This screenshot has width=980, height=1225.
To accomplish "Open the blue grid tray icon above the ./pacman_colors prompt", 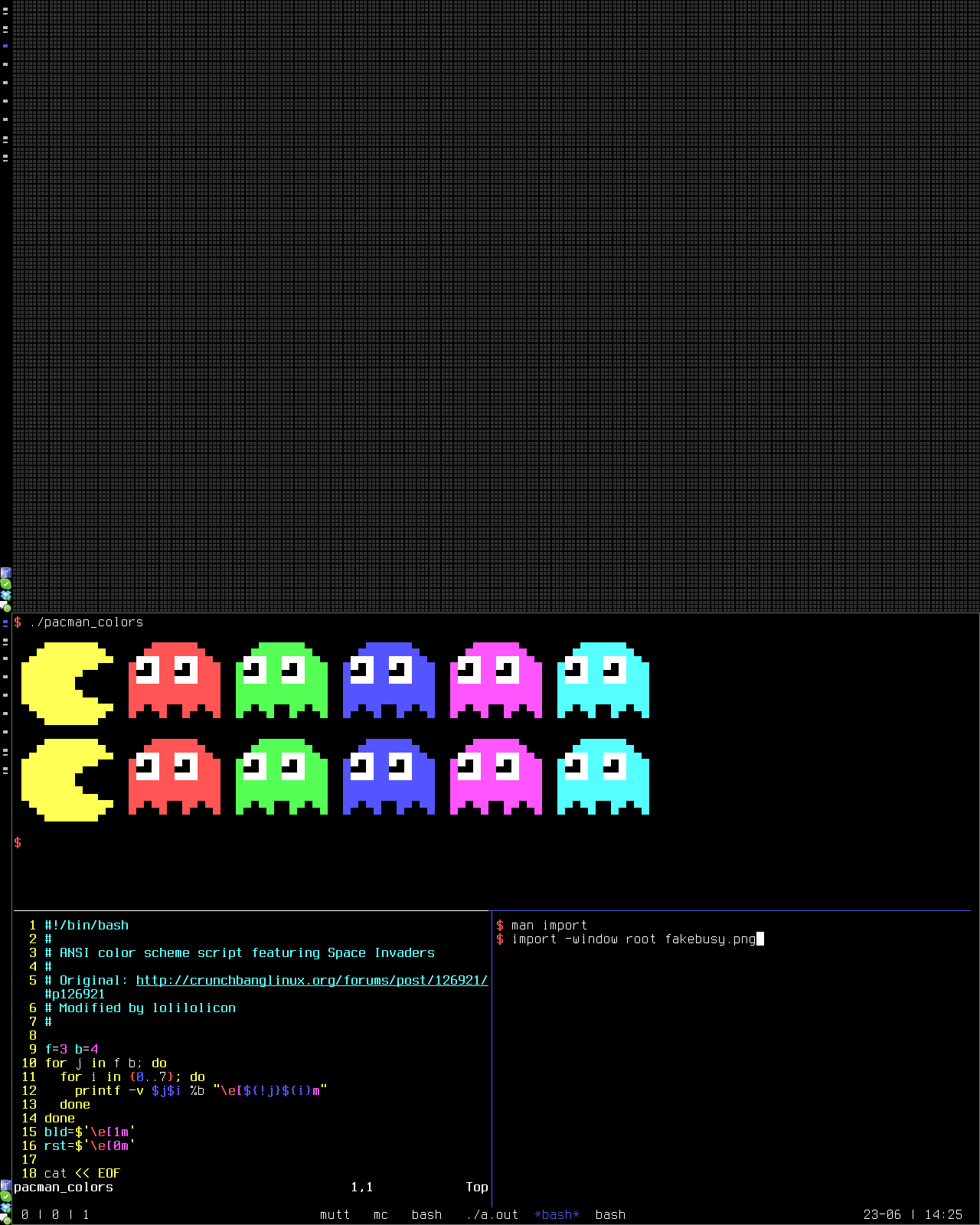I will coord(5,573).
